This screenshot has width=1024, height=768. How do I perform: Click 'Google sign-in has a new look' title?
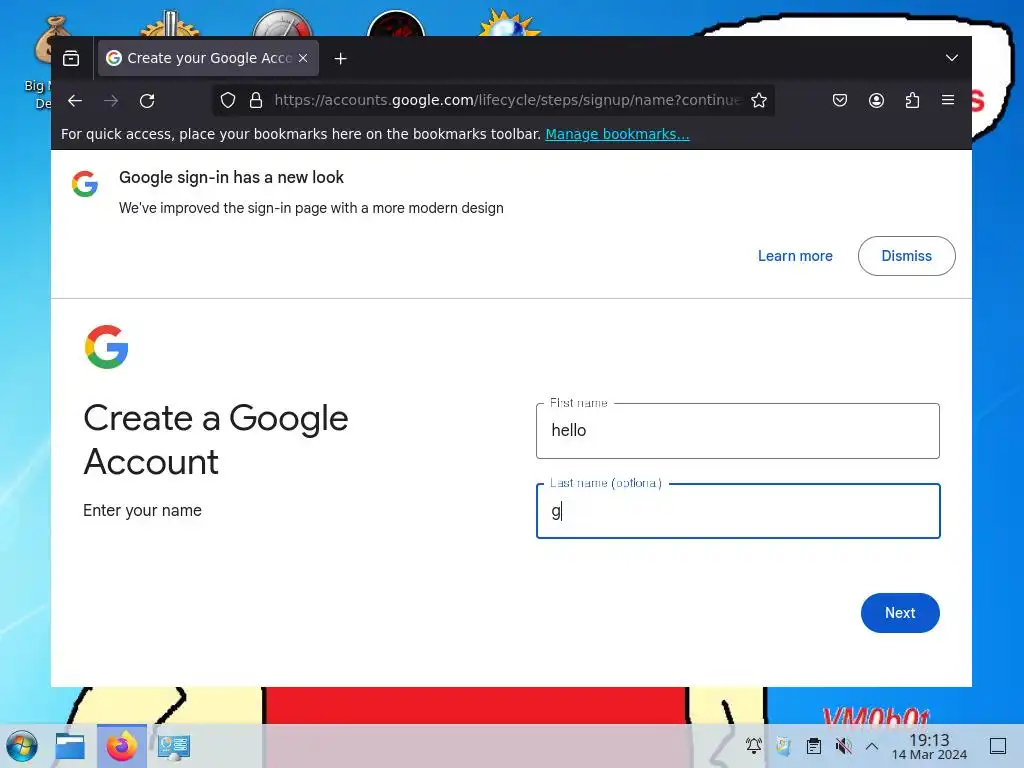(231, 177)
